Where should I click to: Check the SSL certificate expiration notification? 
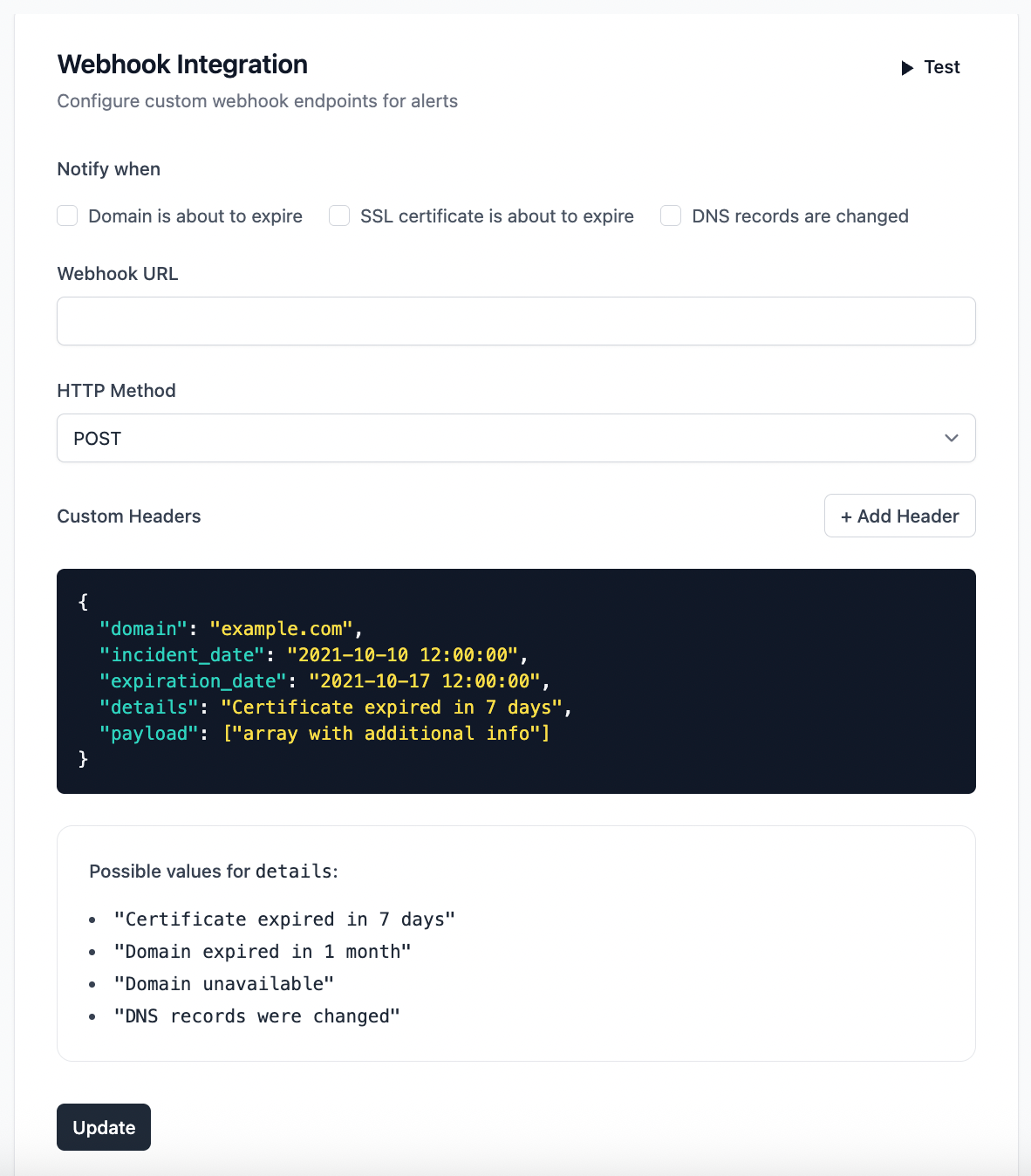339,215
